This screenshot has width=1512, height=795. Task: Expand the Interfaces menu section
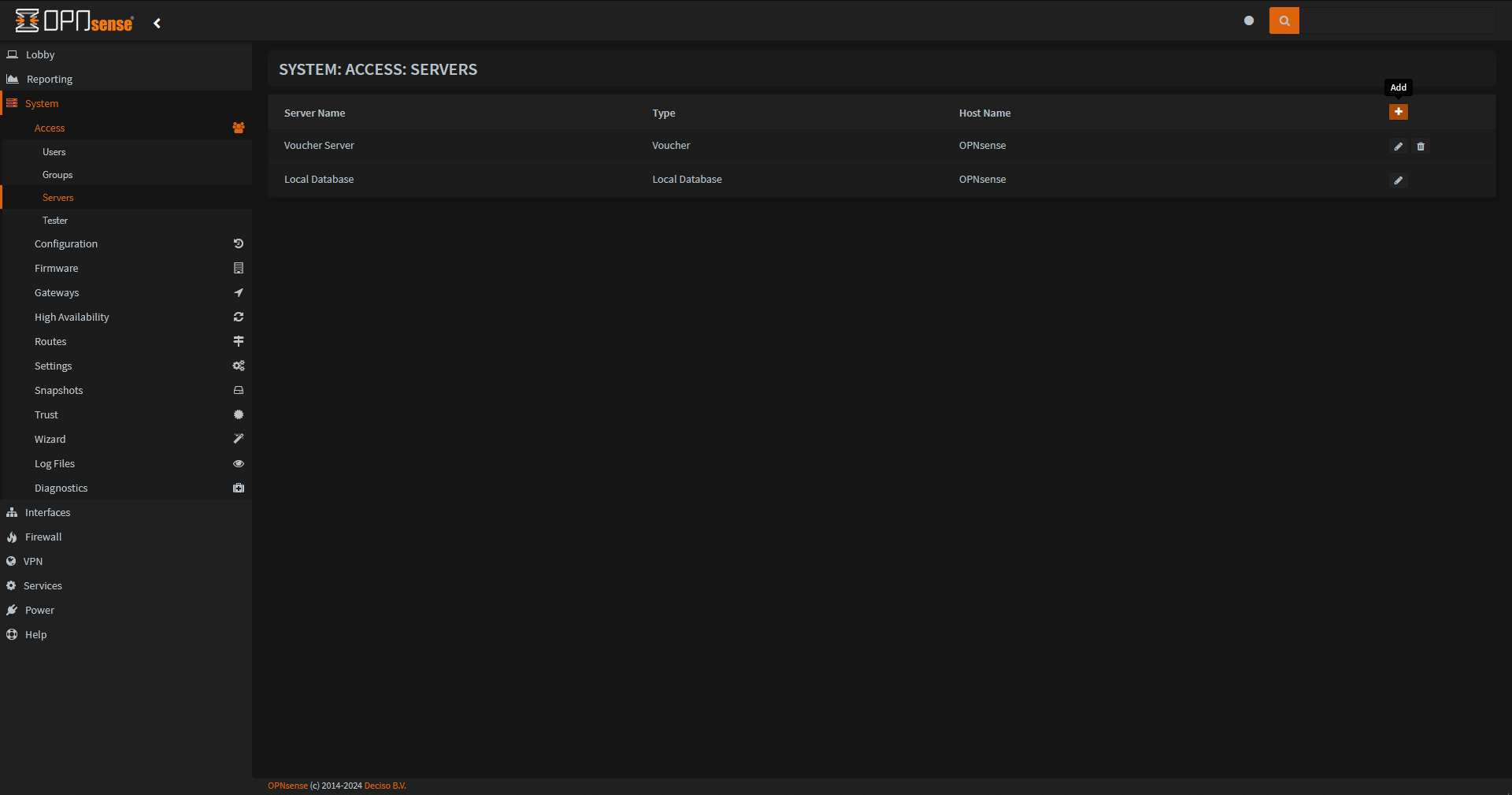tap(47, 513)
